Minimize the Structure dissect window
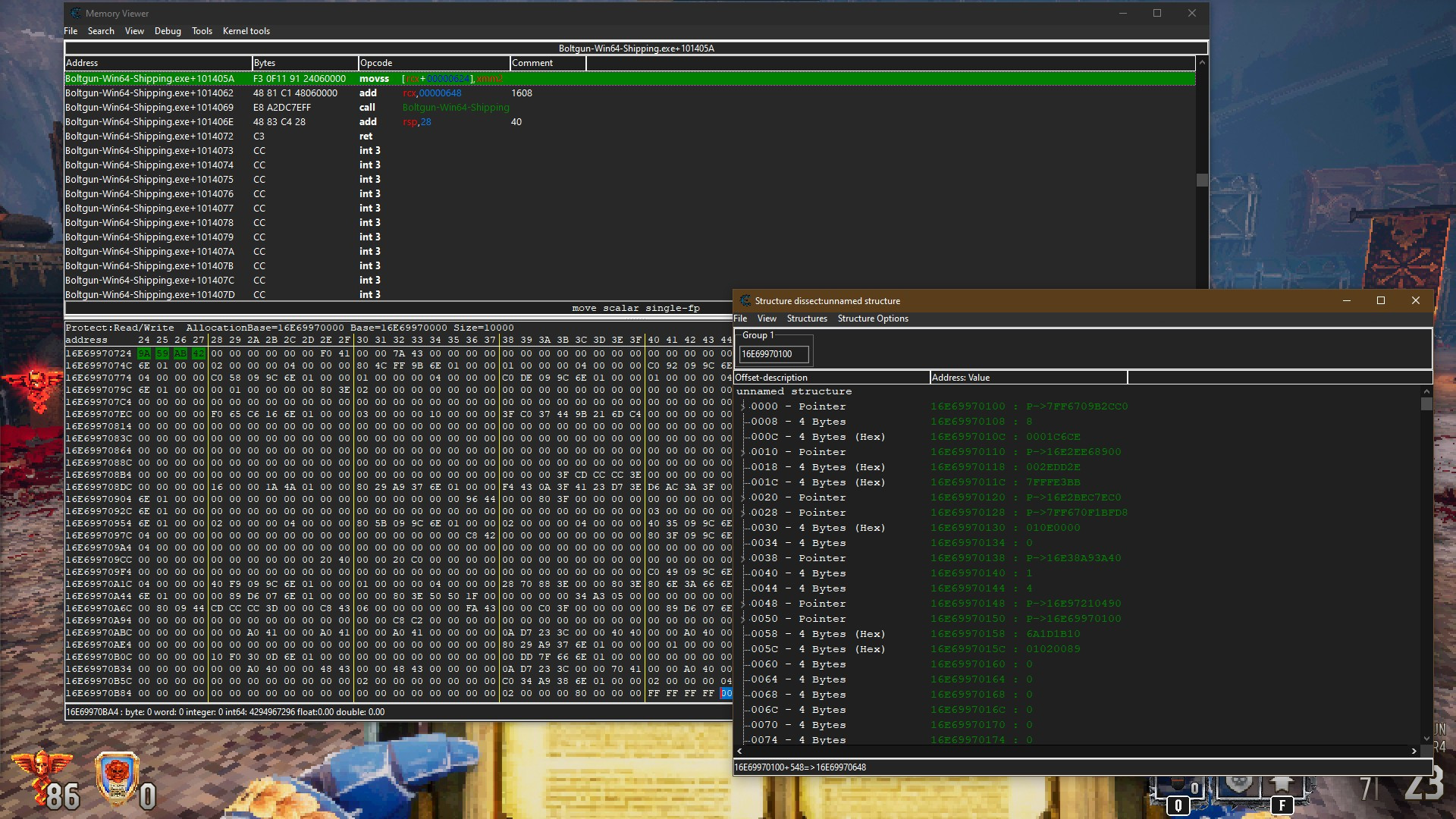The image size is (1456, 819). [1346, 301]
